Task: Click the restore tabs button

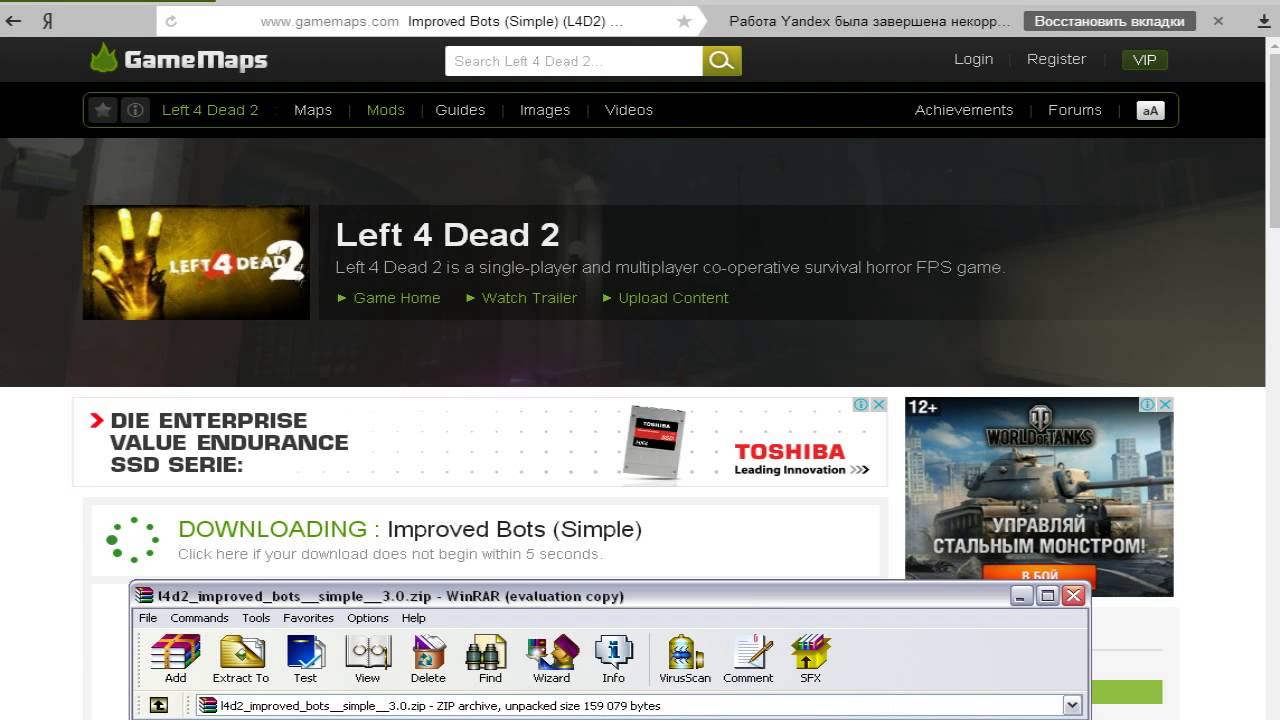Action: 1109,21
